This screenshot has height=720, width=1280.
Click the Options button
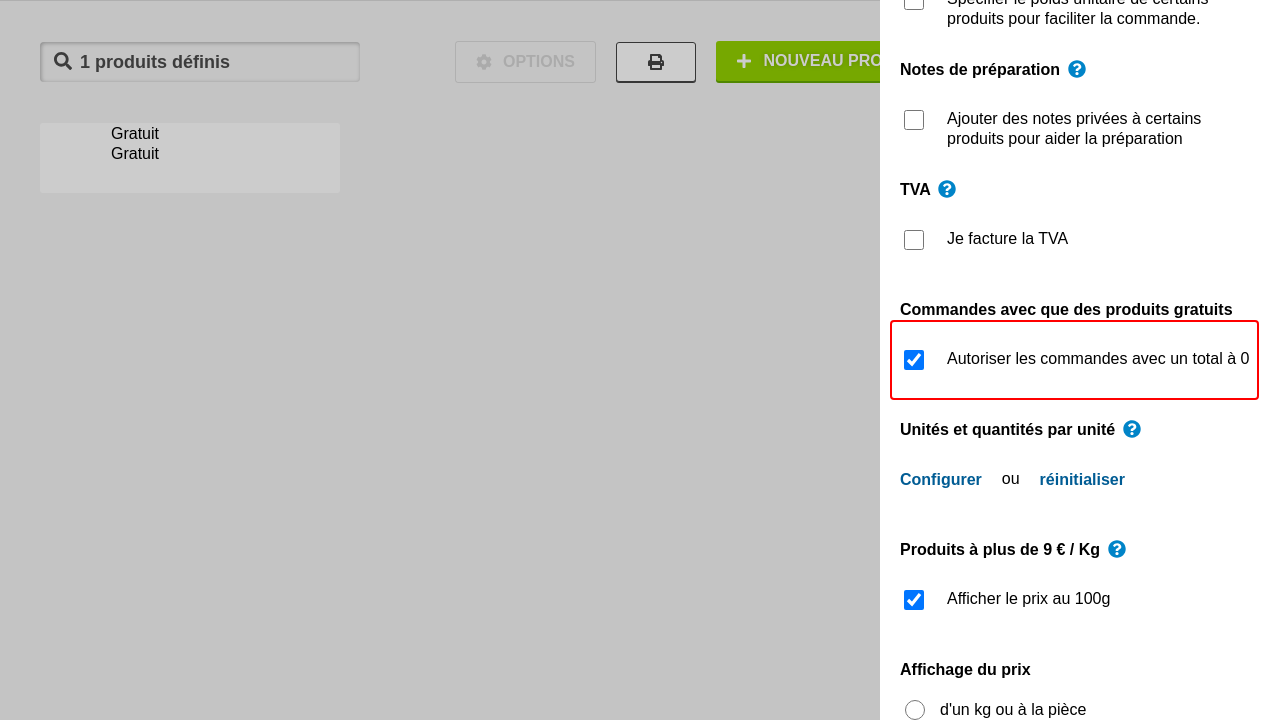(525, 62)
